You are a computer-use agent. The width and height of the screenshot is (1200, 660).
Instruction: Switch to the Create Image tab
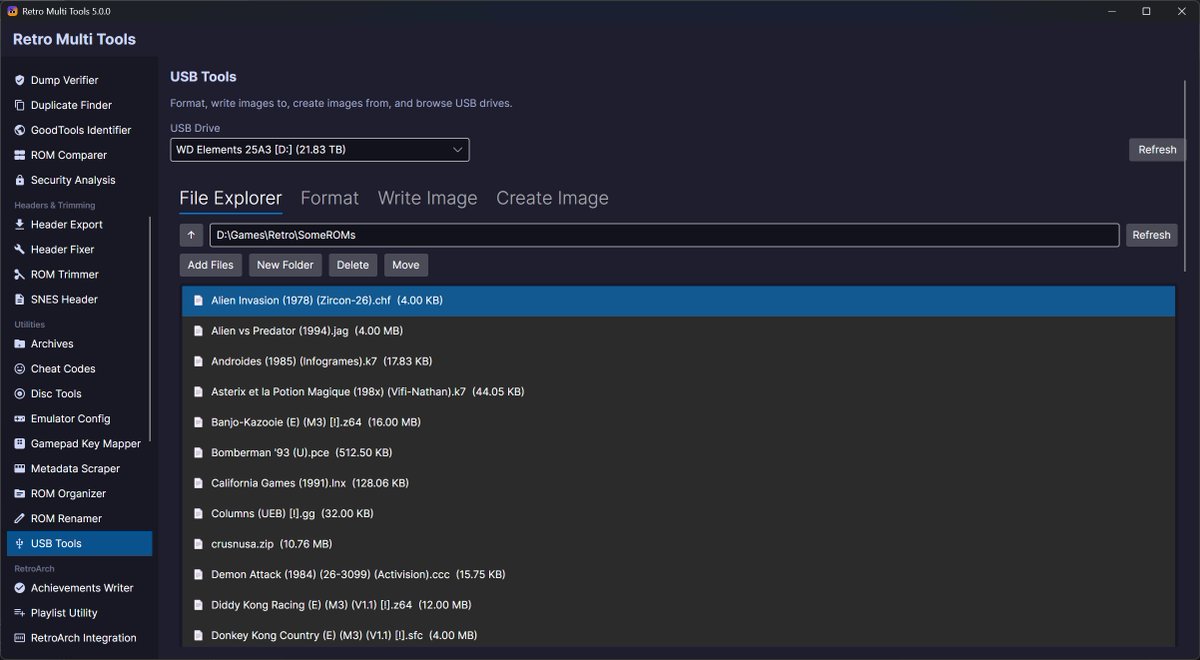coord(552,198)
